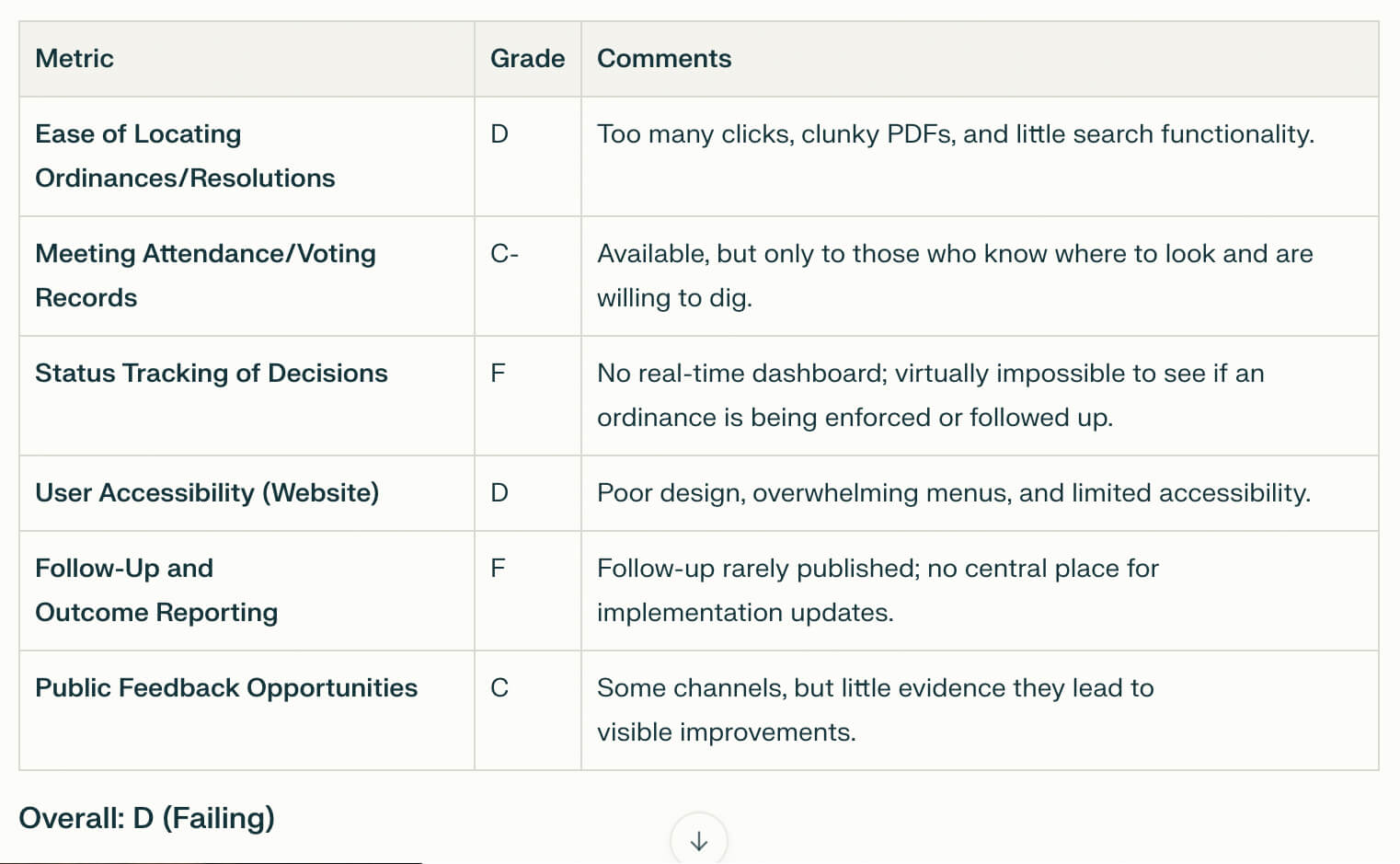Click the Public Feedback Opportunities cell
This screenshot has height=864, width=1400.
[247, 710]
